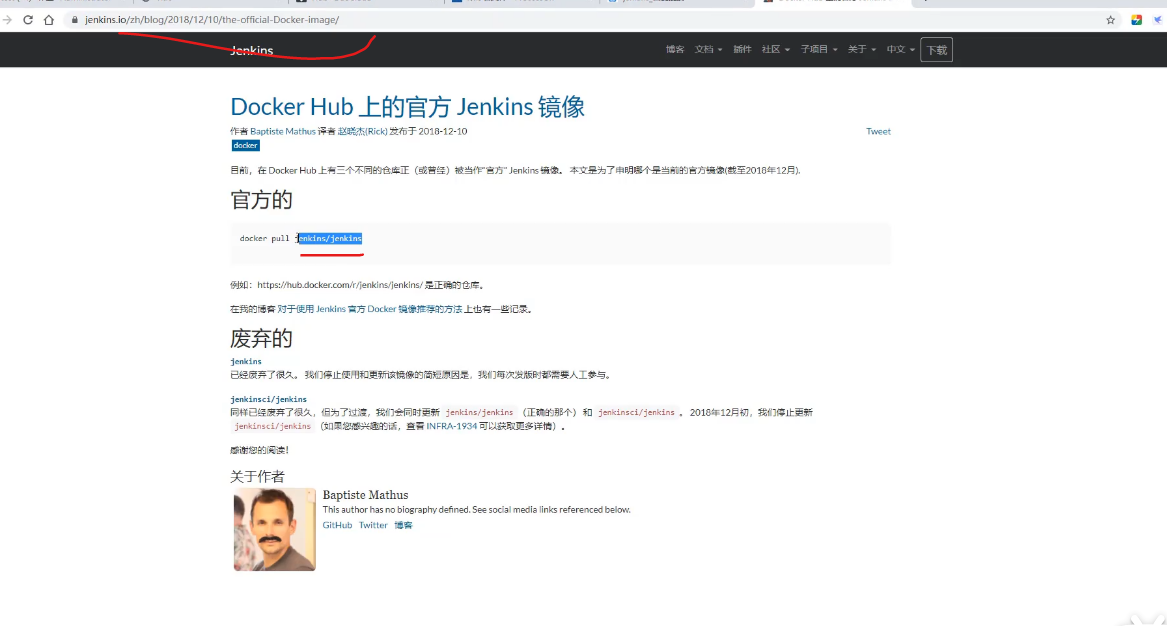Expand the 文档 dropdown menu
Image resolution: width=1167 pixels, height=626 pixels.
pos(708,49)
